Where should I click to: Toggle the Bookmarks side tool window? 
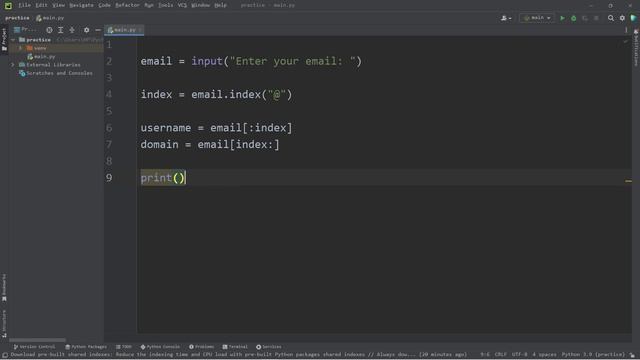point(4,288)
